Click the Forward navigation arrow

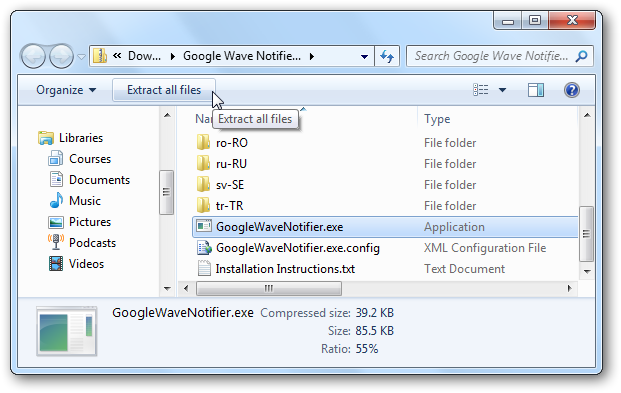61,56
